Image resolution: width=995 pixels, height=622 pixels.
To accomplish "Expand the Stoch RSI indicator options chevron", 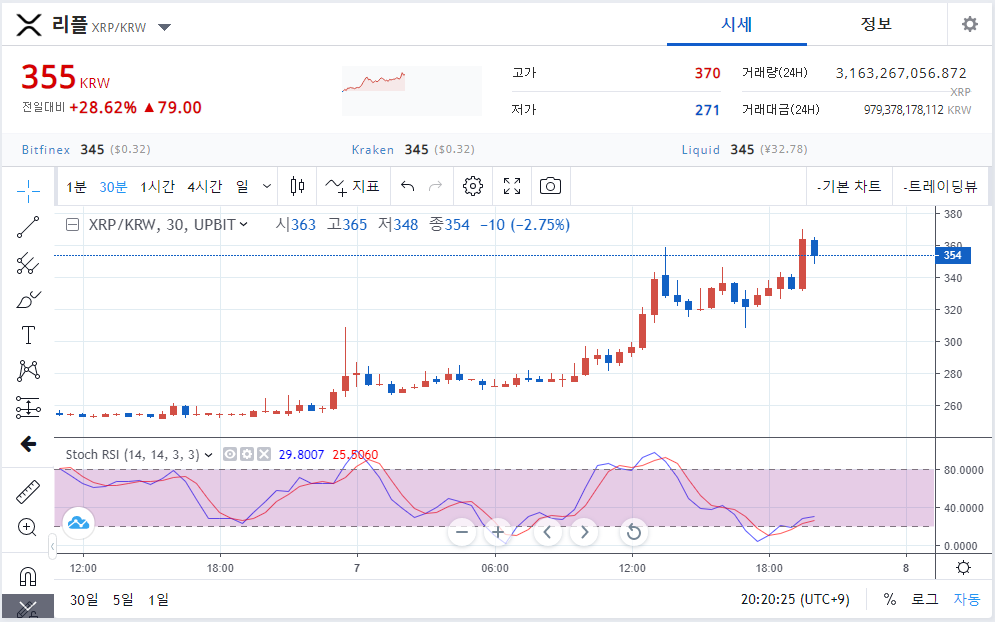I will pos(208,455).
